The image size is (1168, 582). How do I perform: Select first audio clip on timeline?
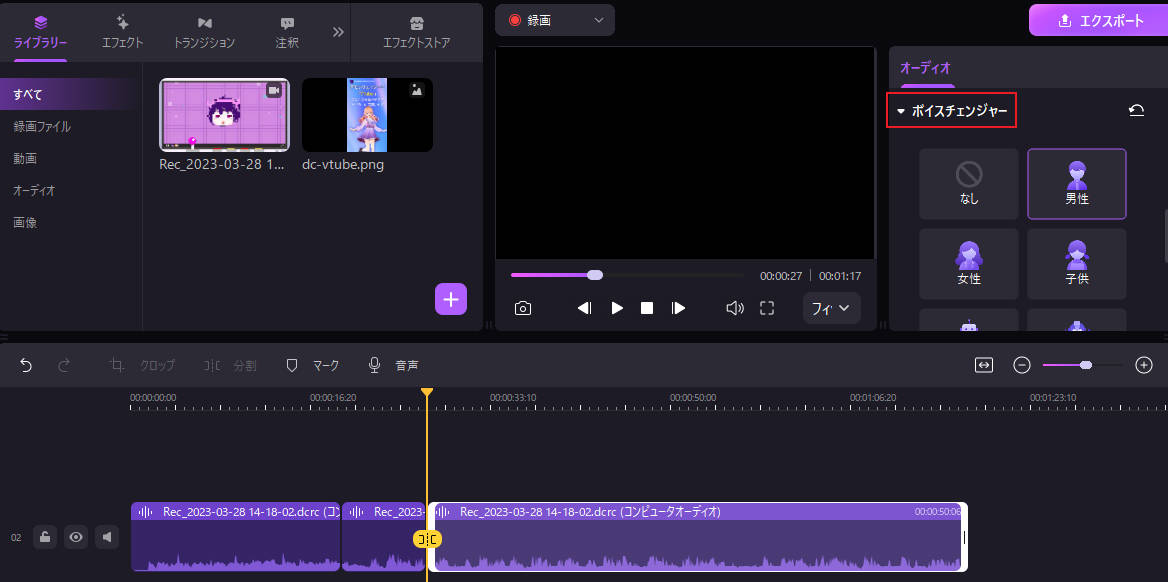pyautogui.click(x=235, y=537)
